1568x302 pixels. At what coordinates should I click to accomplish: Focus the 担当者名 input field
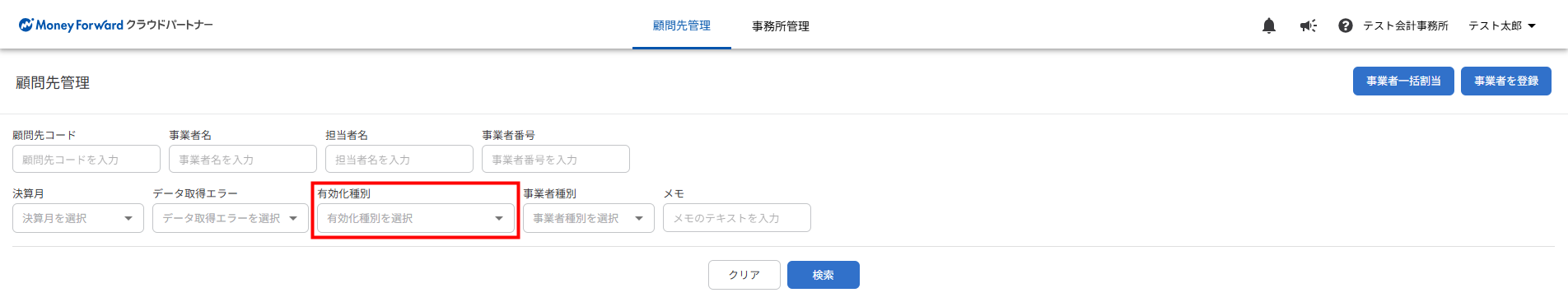pyautogui.click(x=399, y=159)
